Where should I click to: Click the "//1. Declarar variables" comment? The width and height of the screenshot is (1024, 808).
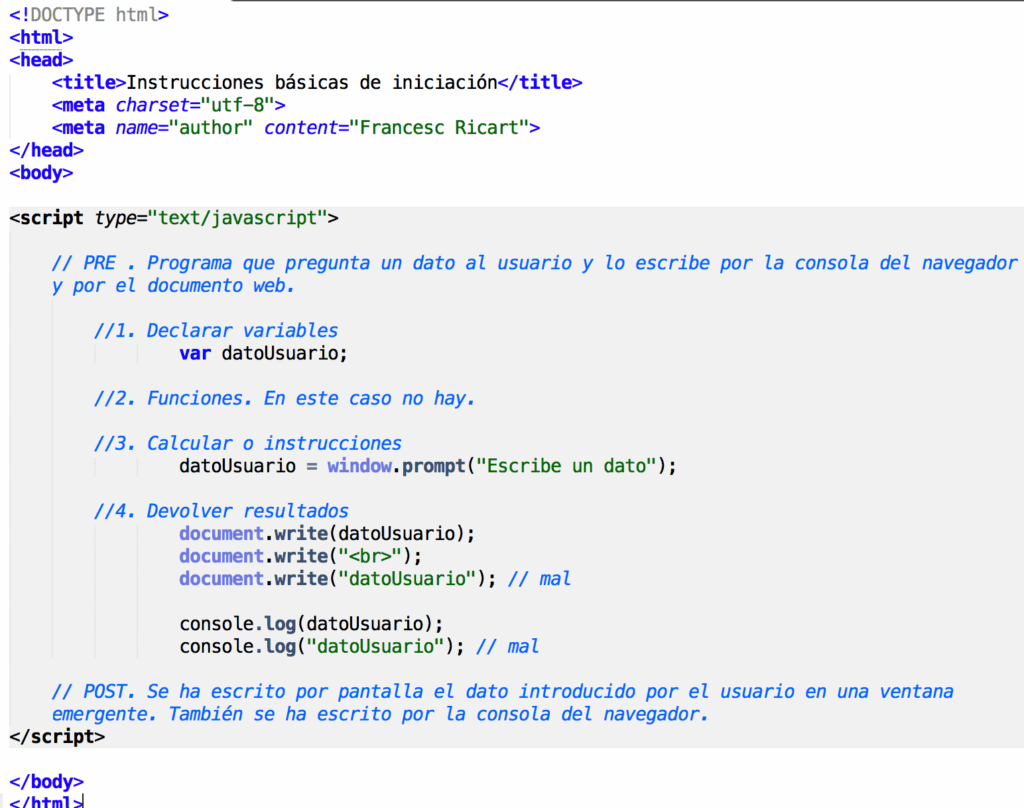(216, 330)
